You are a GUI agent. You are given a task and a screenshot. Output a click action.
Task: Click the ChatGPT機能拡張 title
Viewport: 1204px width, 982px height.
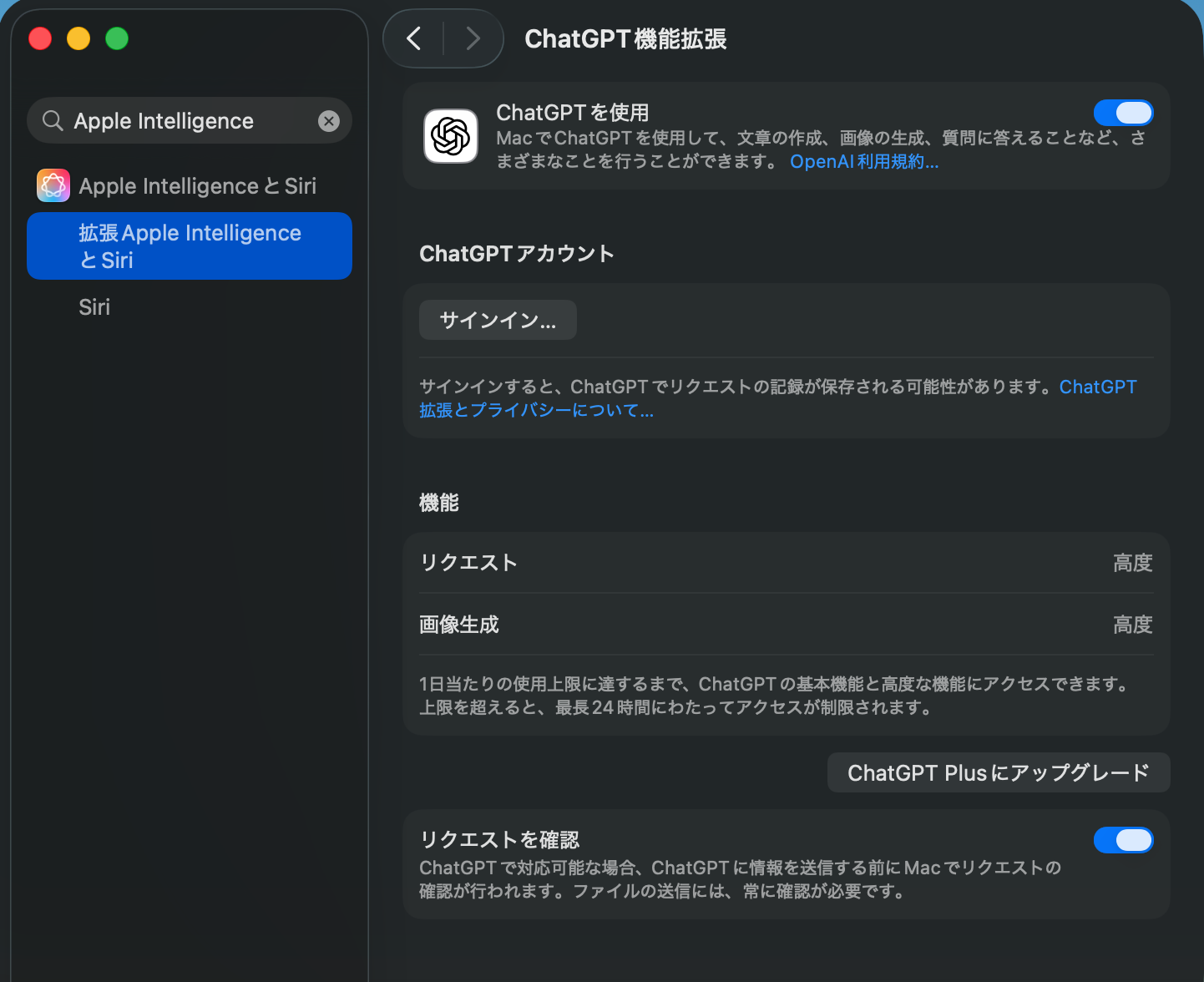click(625, 39)
